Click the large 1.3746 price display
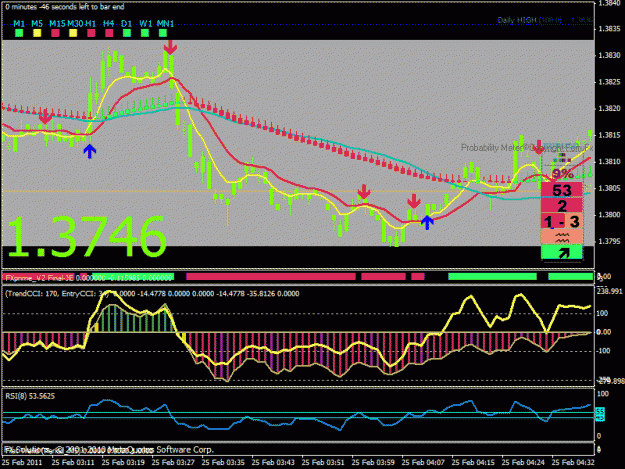The image size is (625, 469). (x=86, y=237)
